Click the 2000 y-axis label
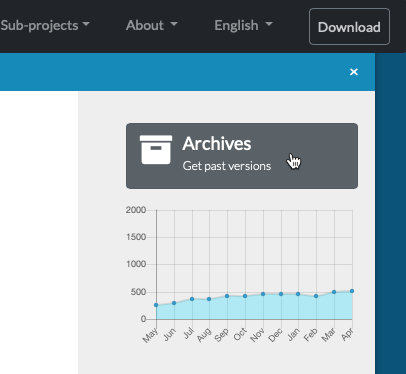 point(136,210)
